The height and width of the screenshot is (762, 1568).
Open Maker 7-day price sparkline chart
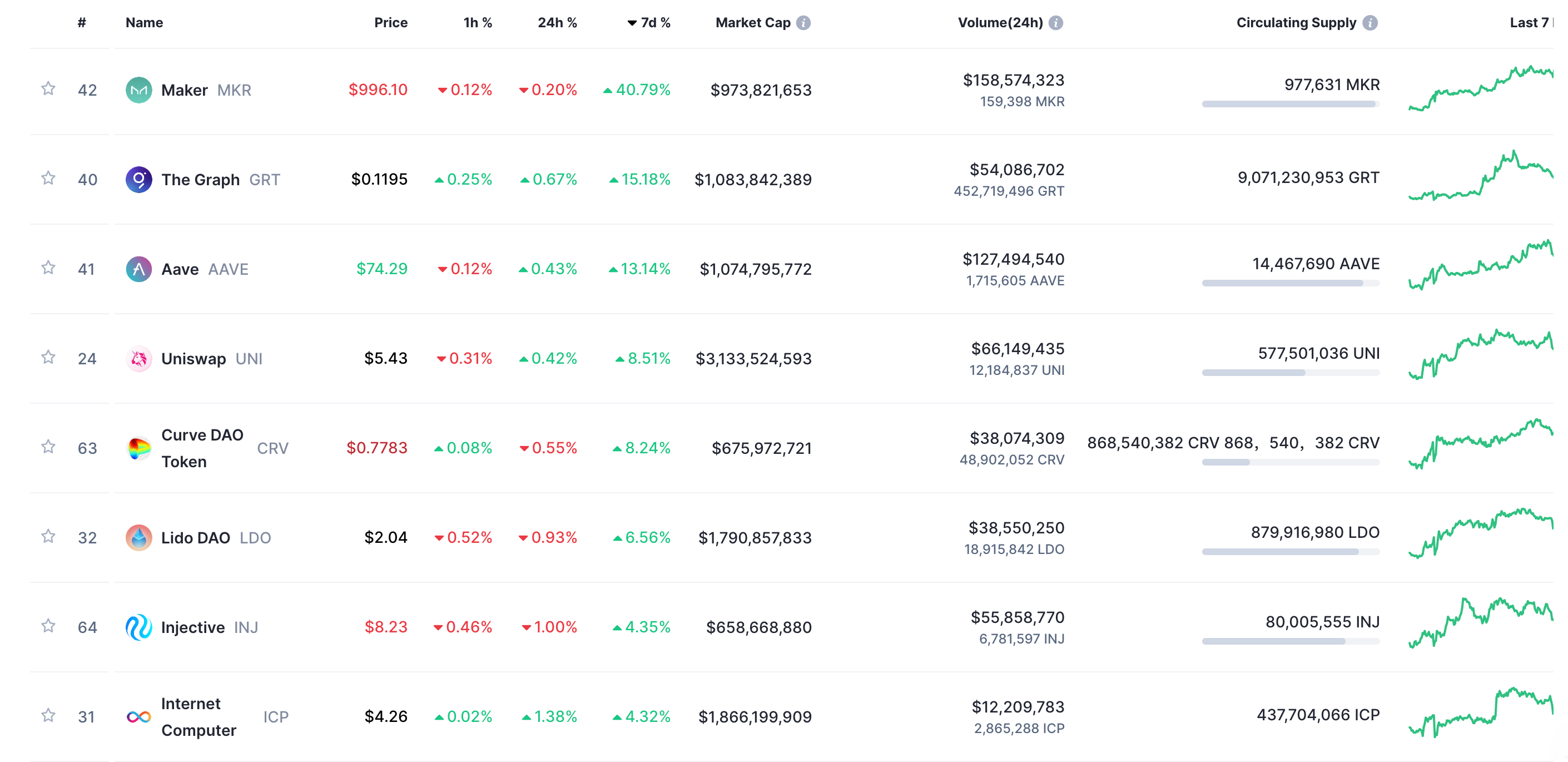(x=1480, y=88)
